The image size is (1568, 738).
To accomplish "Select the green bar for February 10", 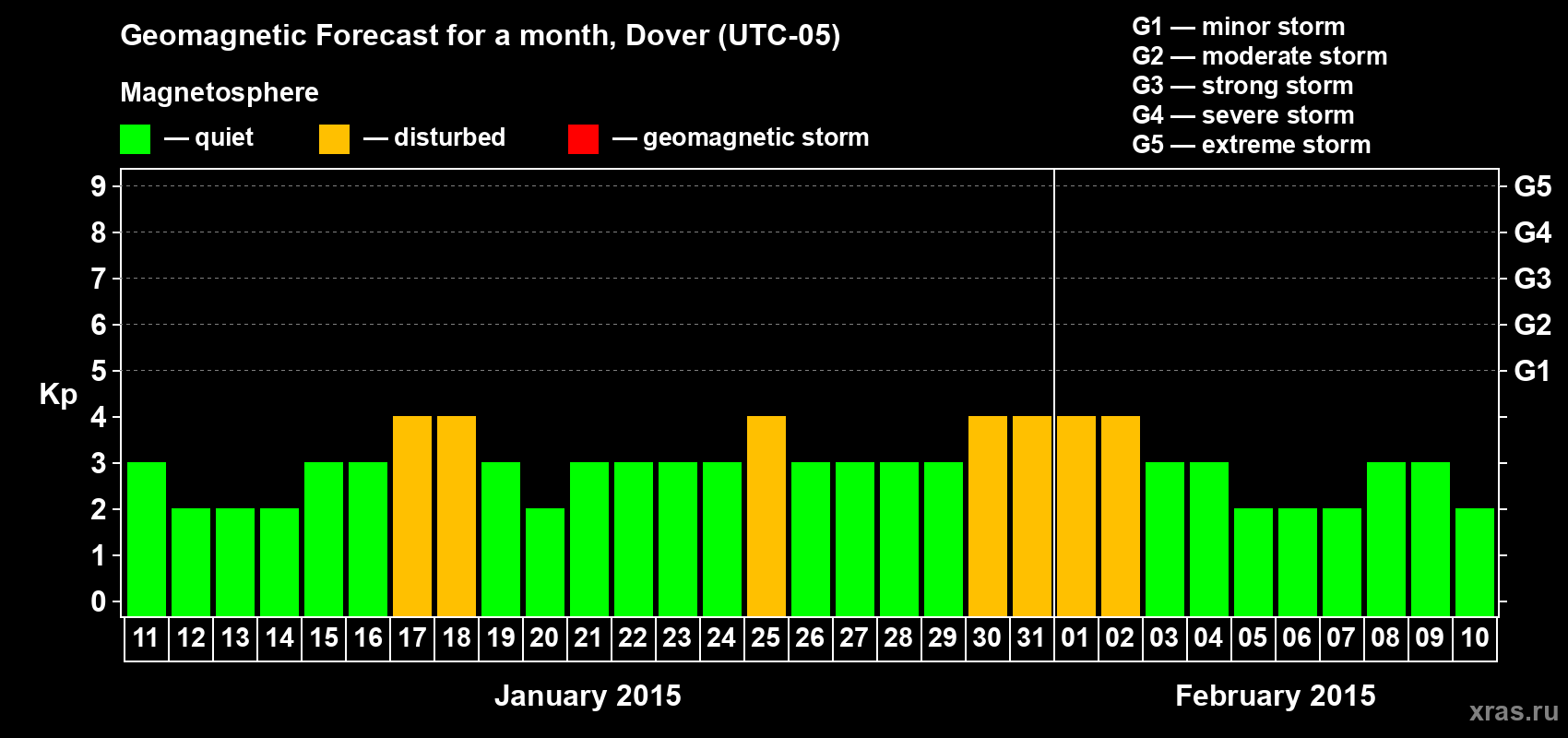I will click(1475, 562).
